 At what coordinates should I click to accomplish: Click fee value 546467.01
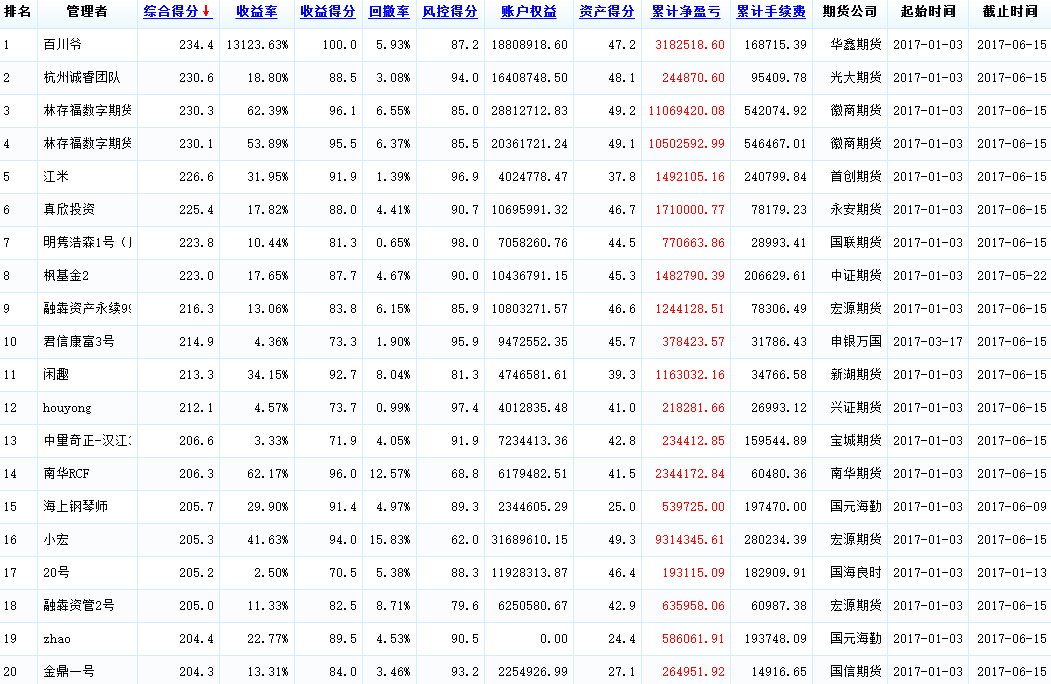point(775,144)
